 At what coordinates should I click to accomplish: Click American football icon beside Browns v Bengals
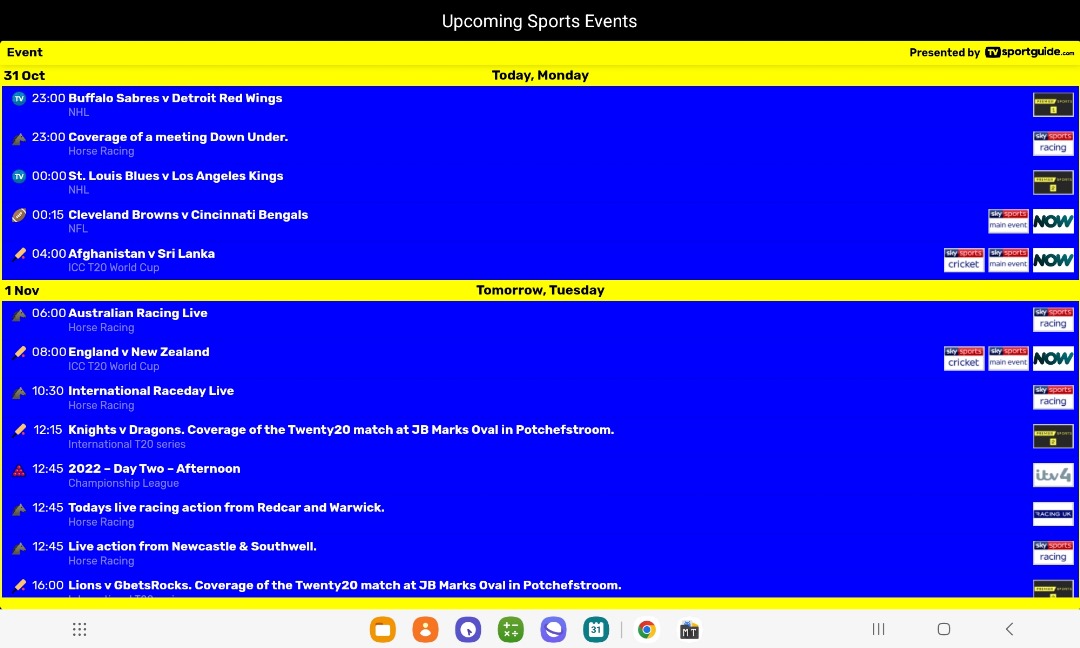[19, 215]
